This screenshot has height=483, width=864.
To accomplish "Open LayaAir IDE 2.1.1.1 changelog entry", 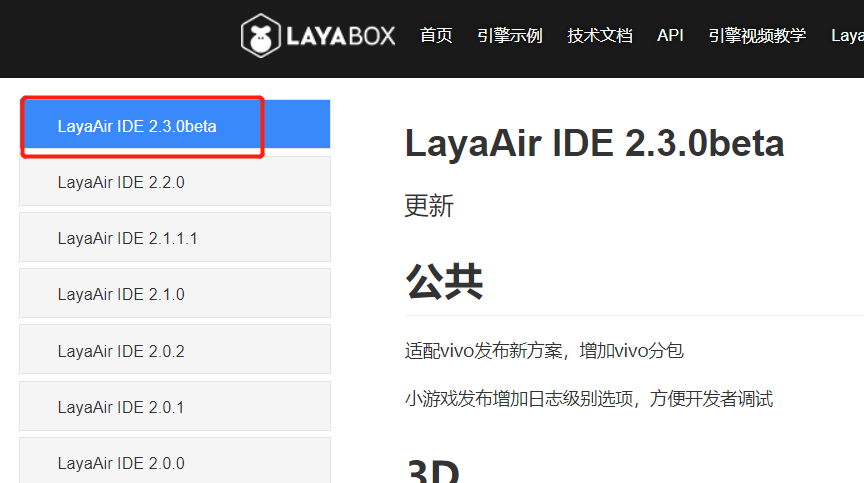I will (175, 237).
